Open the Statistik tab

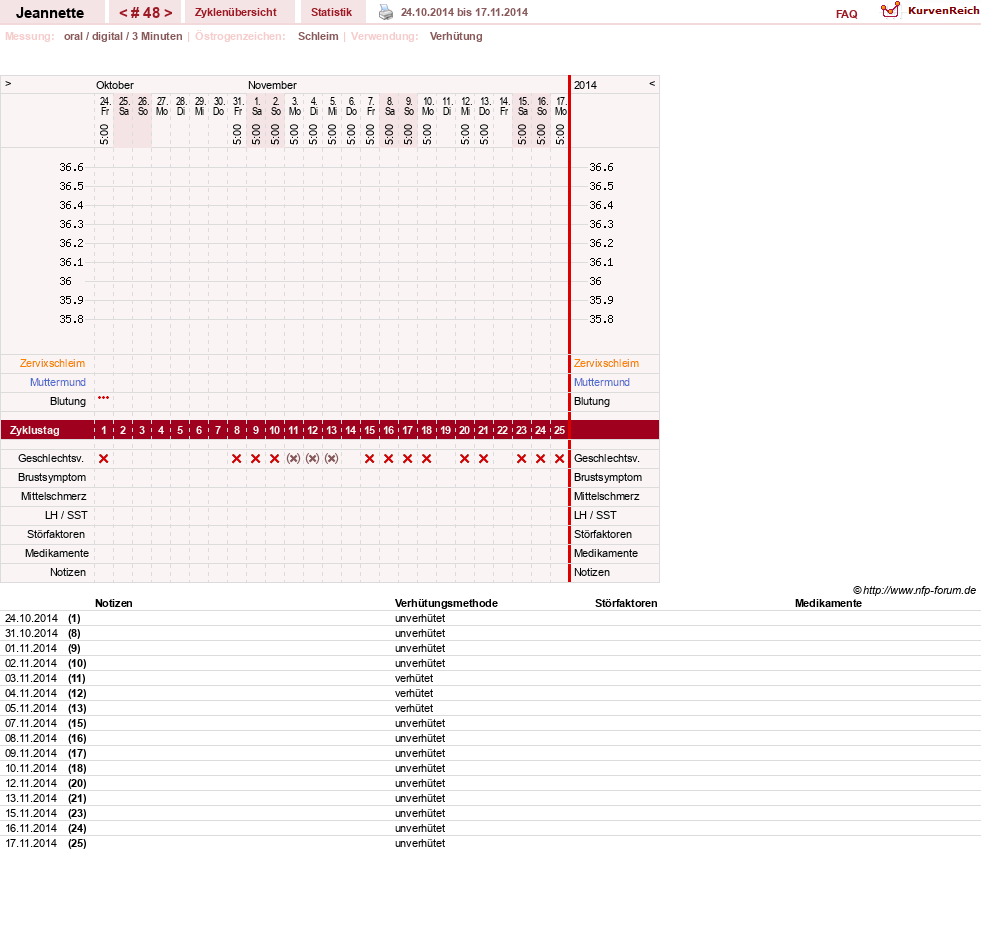tap(331, 13)
